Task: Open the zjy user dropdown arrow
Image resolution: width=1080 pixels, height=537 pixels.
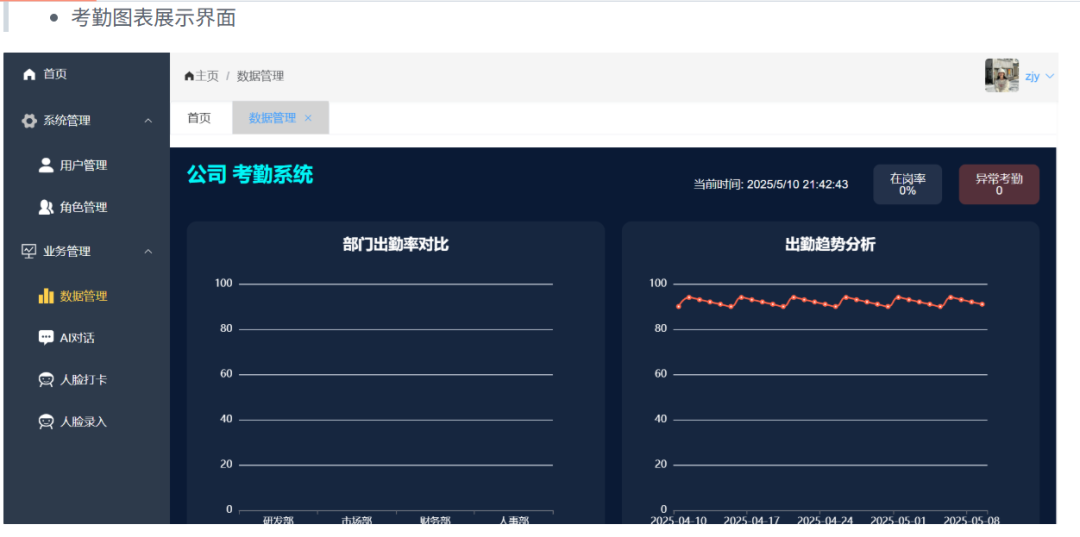Action: [1050, 76]
